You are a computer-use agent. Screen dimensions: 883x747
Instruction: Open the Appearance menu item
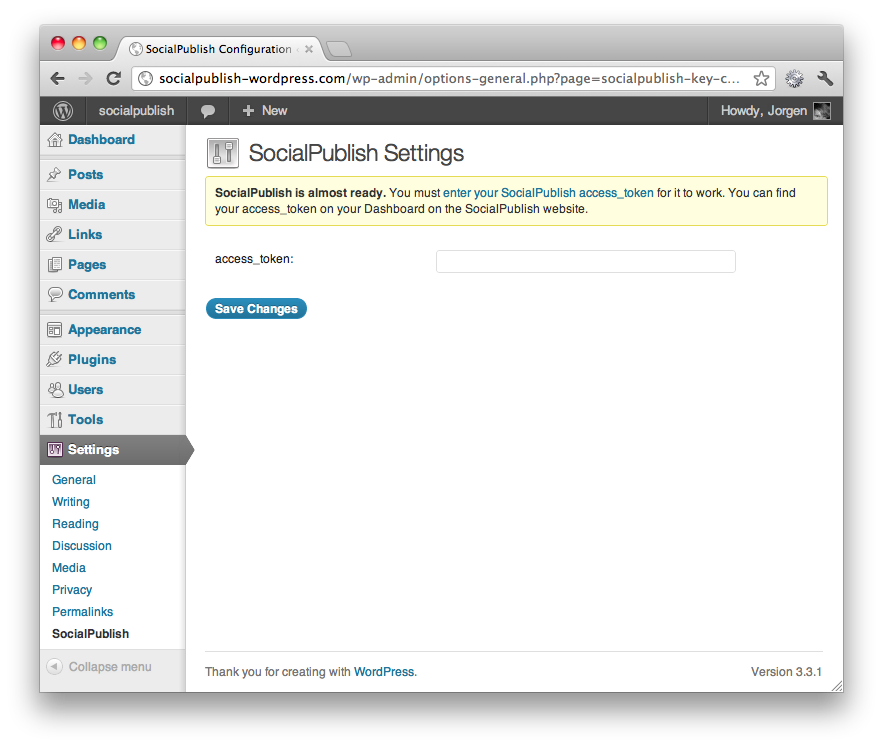pyautogui.click(x=105, y=330)
